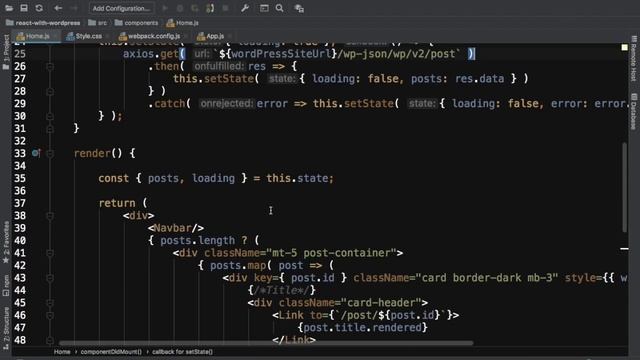Click the Home entry in the bottom breadcrumb
Image resolution: width=640 pixels, height=360 pixels.
[x=62, y=352]
